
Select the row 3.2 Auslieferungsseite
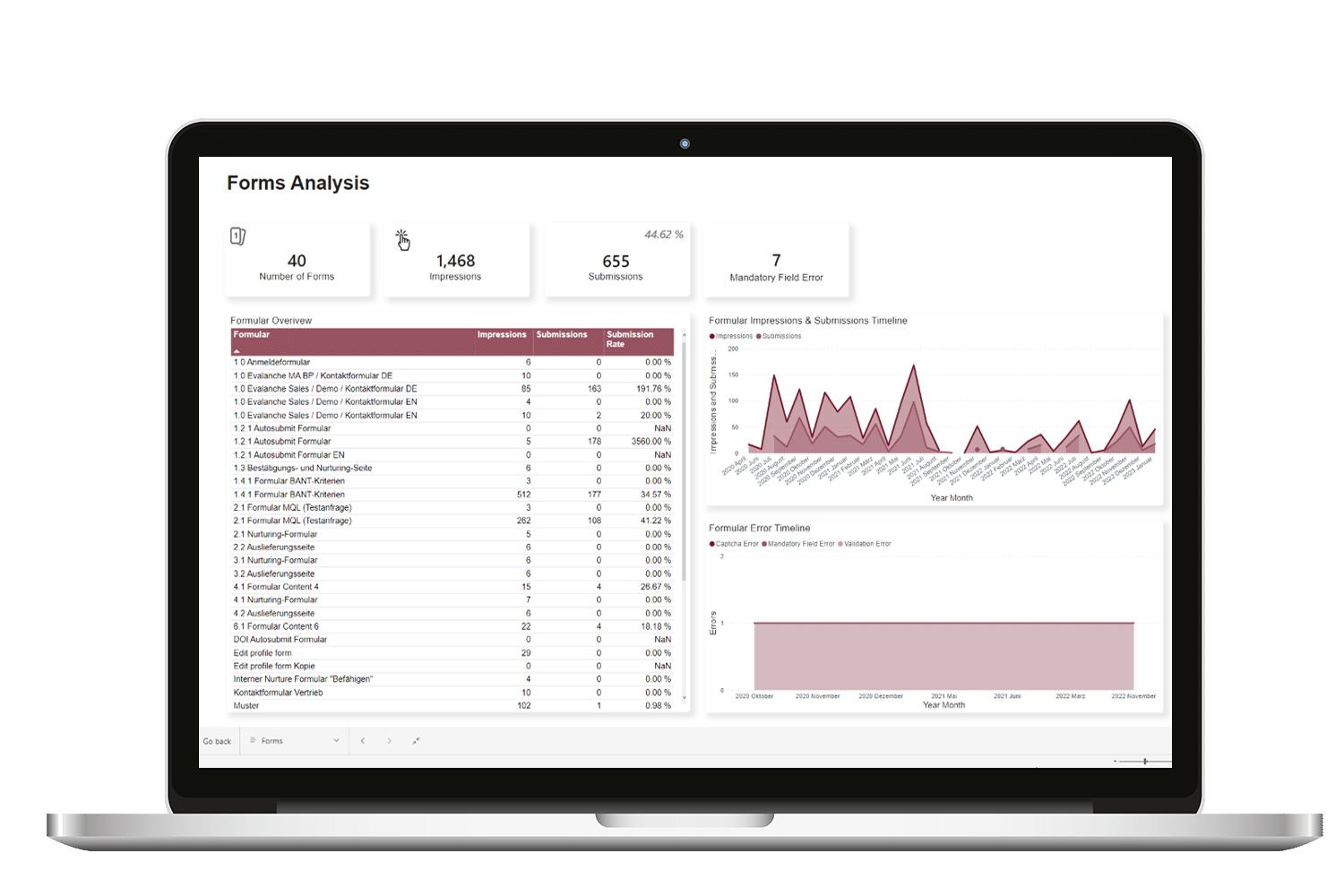coord(454,573)
